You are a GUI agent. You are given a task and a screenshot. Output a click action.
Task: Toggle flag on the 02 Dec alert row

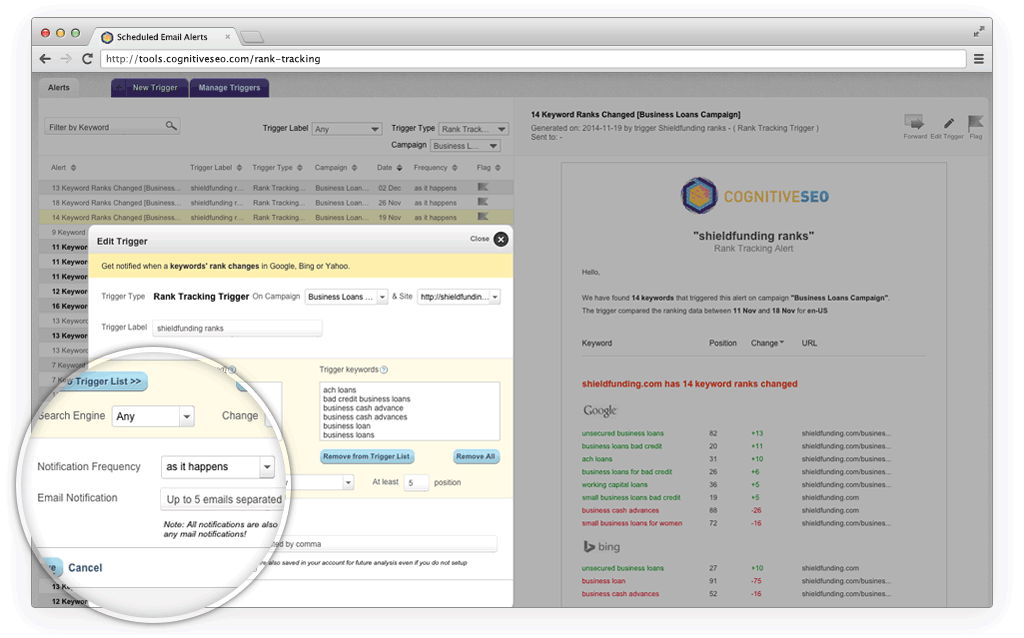[483, 187]
